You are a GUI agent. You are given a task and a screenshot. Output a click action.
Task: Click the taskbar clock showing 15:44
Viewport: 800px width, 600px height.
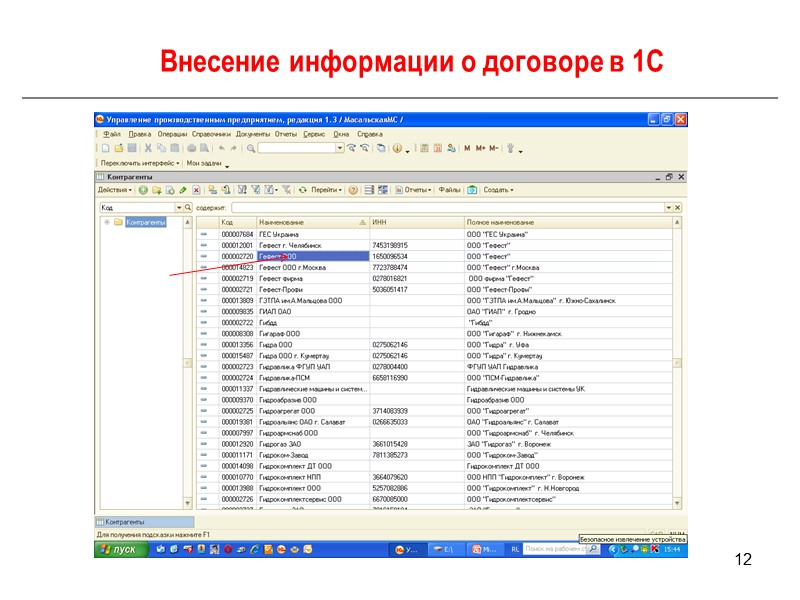click(672, 549)
